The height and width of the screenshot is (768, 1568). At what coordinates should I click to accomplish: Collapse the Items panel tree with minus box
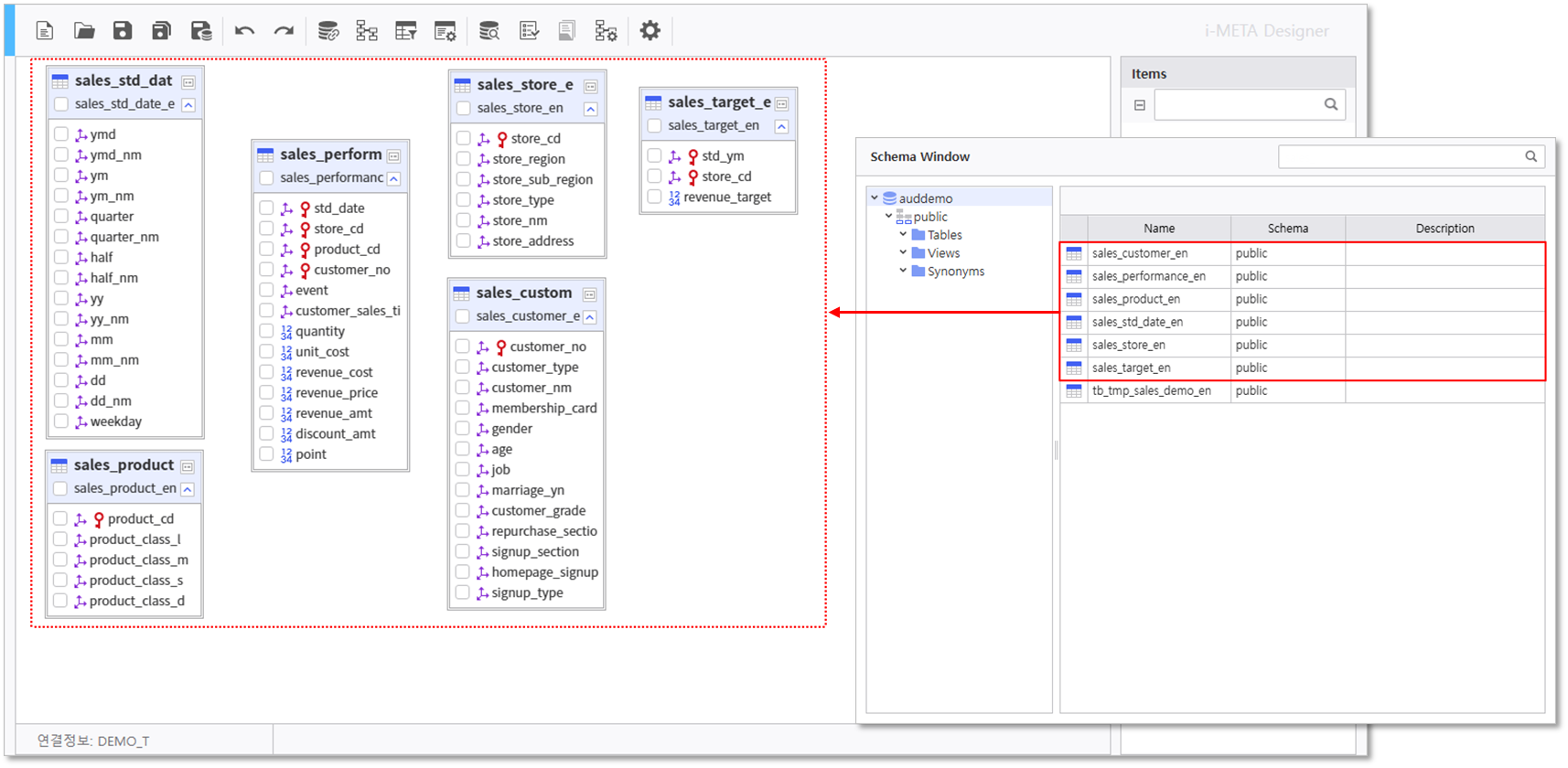click(x=1140, y=105)
